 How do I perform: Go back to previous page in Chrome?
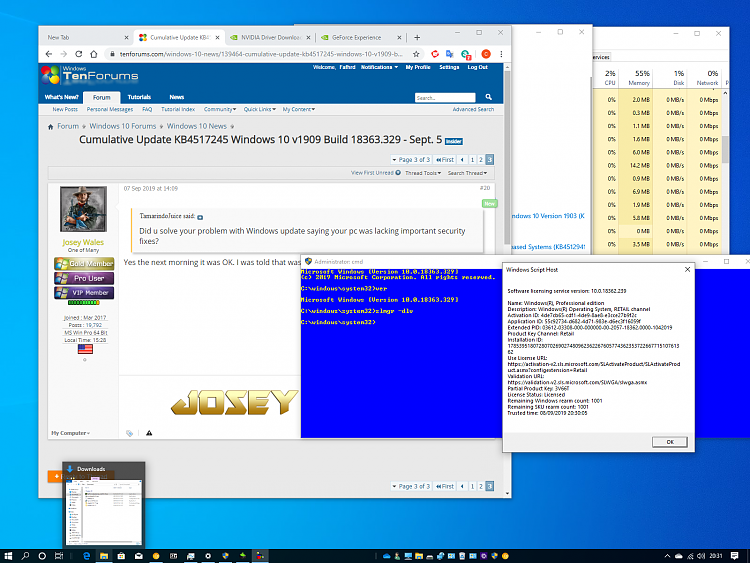coord(49,54)
